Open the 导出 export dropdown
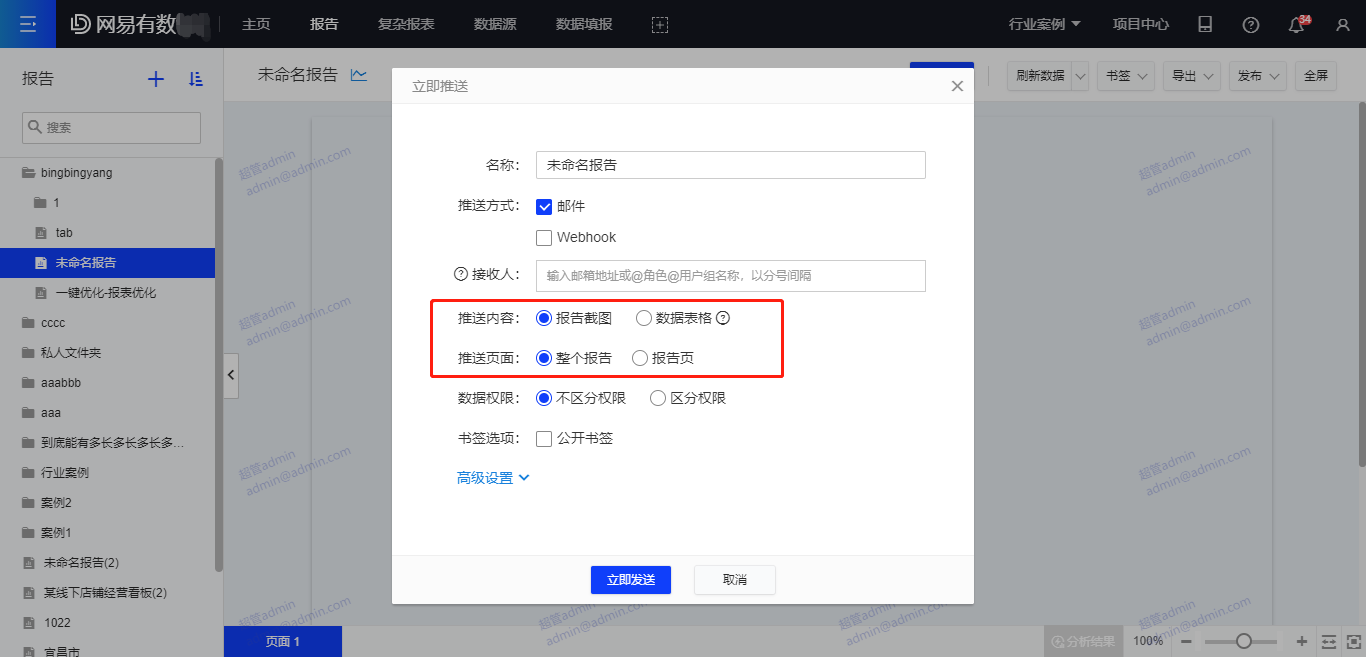 1194,76
